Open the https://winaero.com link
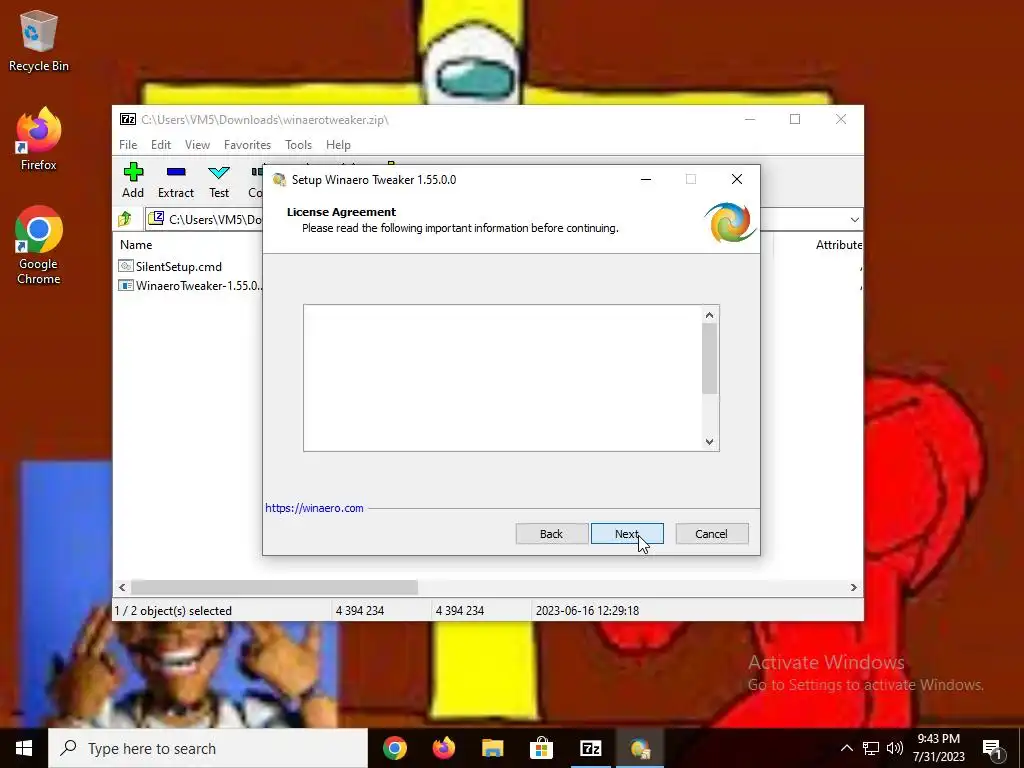This screenshot has height=768, width=1024. [x=314, y=508]
